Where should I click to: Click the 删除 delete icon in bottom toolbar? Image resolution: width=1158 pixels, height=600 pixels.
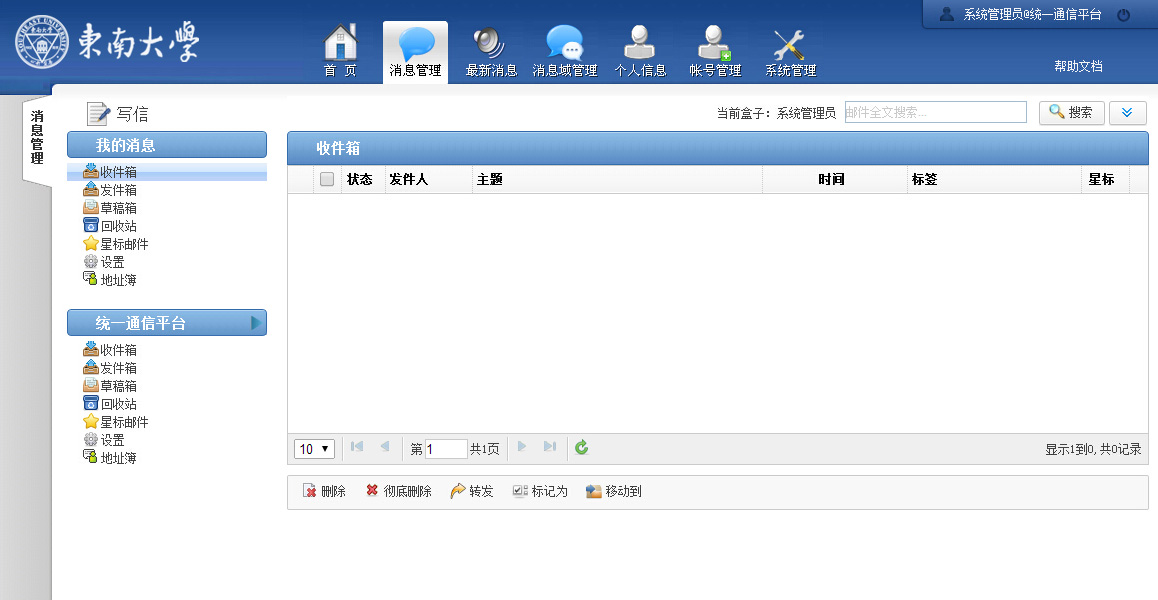322,491
